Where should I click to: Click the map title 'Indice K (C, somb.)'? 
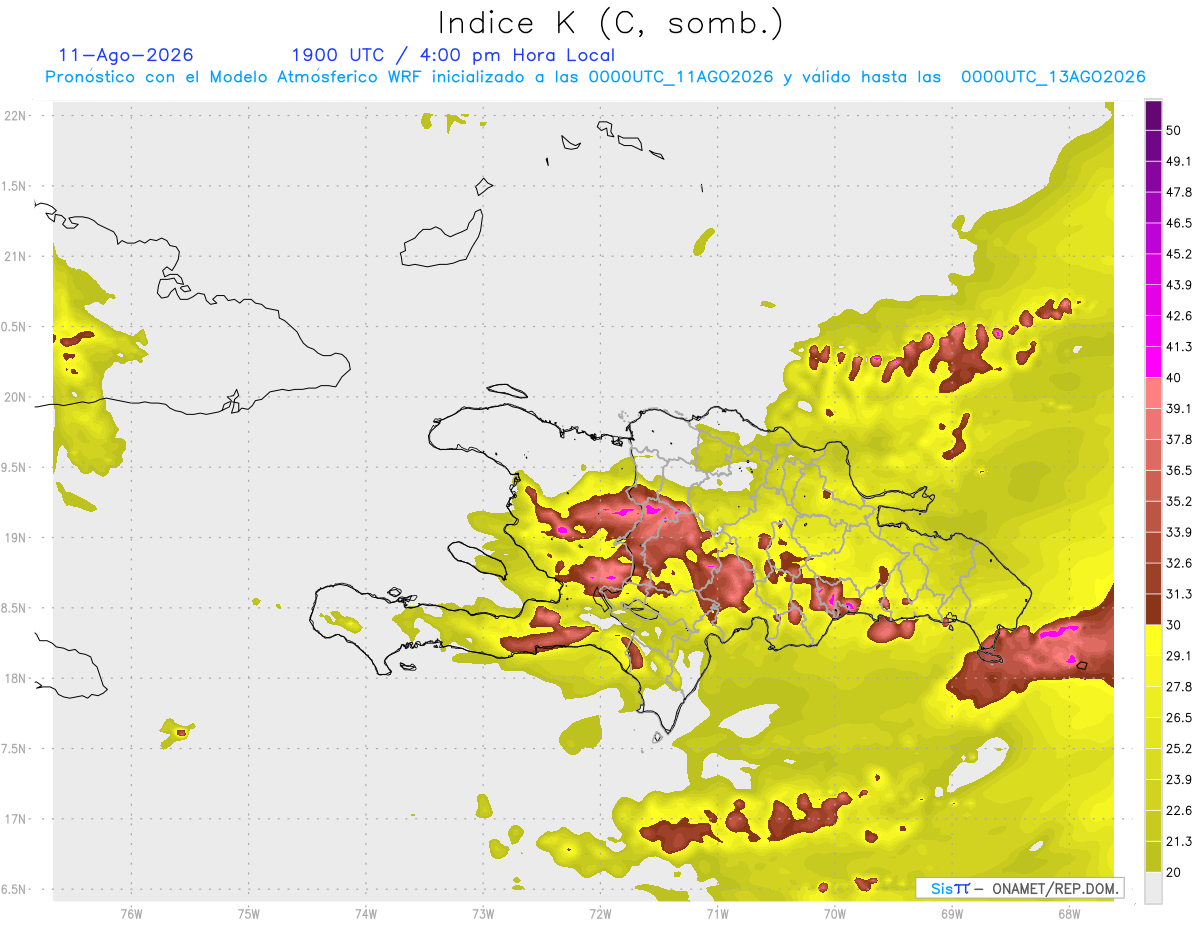pos(610,23)
